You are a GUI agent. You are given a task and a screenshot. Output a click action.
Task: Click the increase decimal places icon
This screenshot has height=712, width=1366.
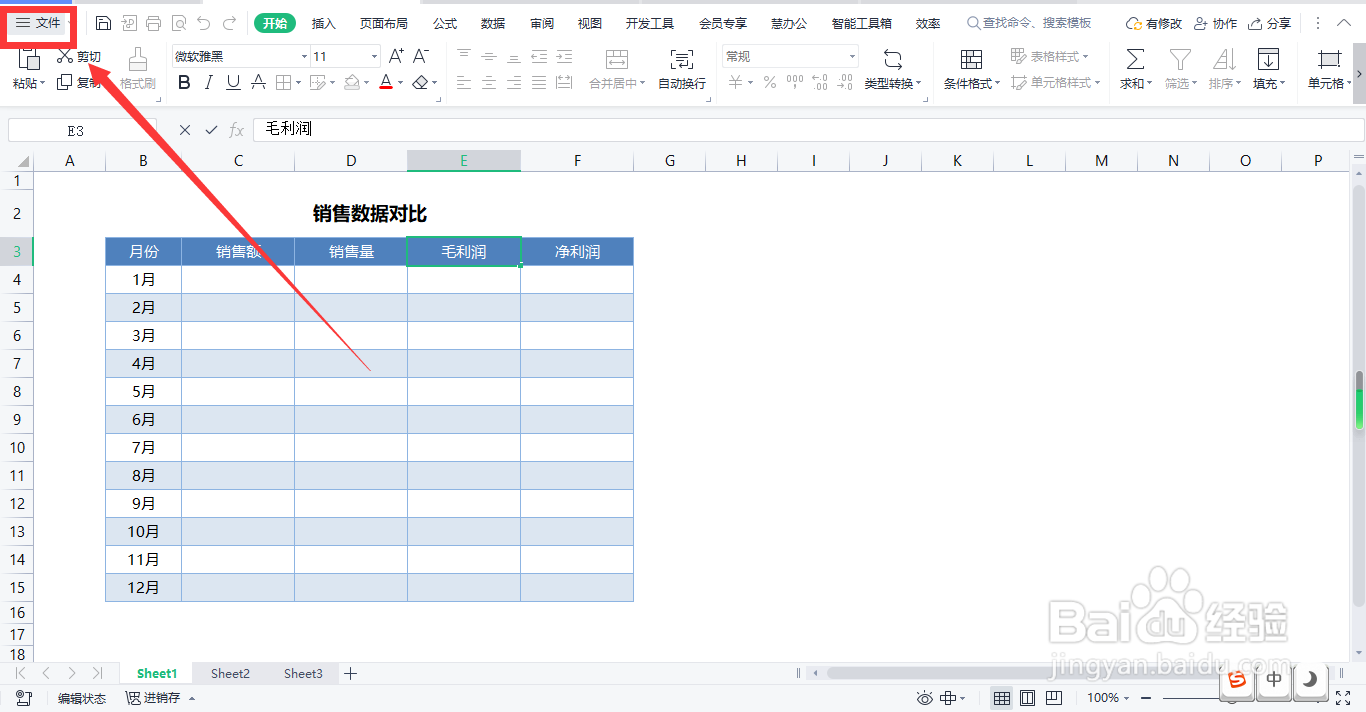coord(819,83)
